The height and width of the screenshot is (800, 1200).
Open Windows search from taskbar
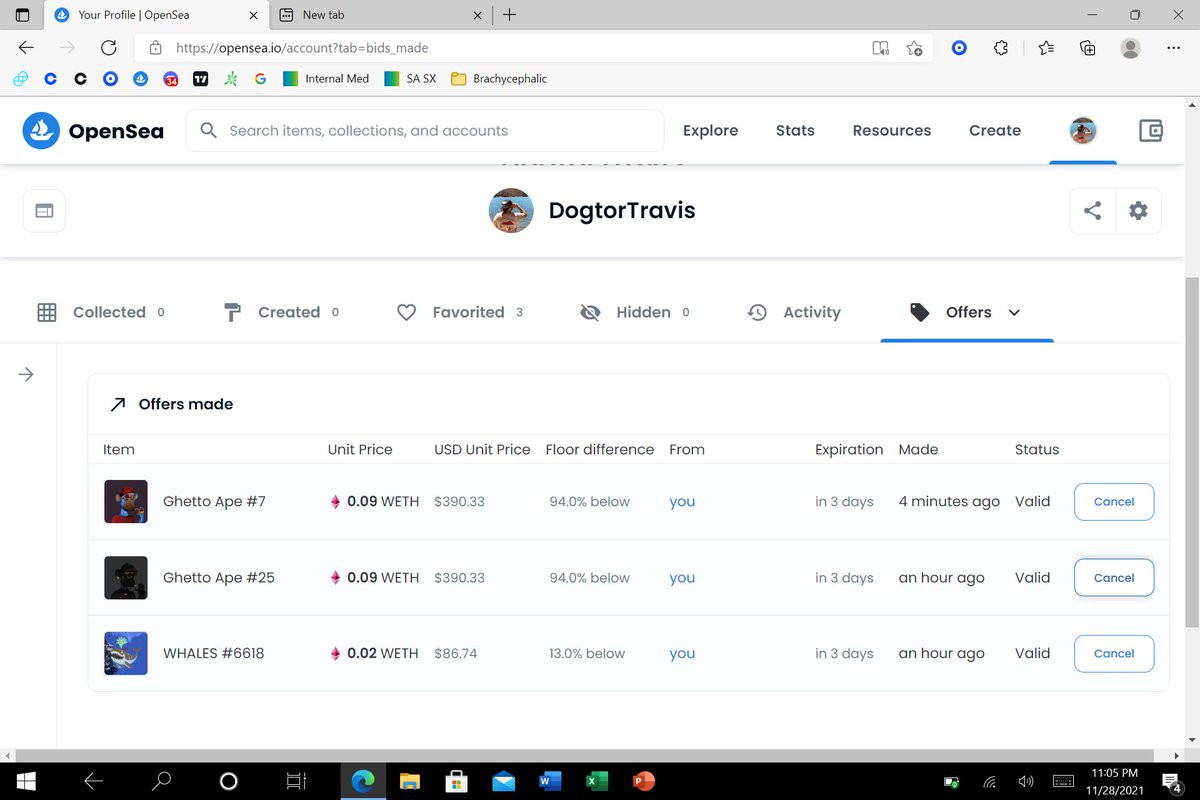point(160,781)
